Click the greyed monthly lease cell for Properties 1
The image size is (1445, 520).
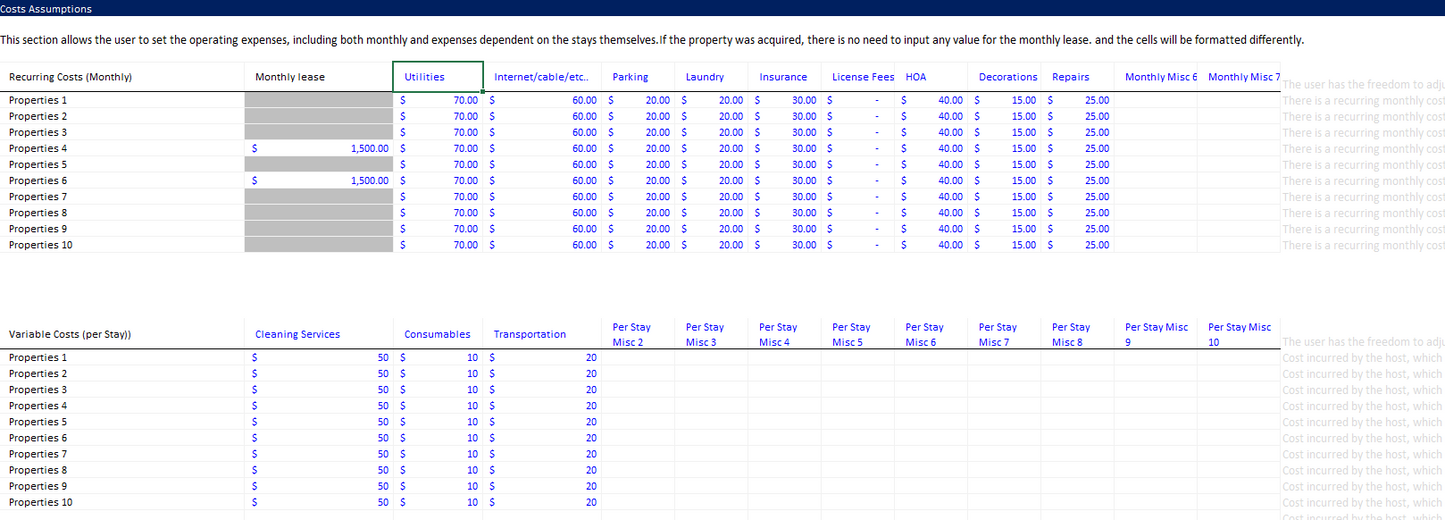pyautogui.click(x=318, y=101)
